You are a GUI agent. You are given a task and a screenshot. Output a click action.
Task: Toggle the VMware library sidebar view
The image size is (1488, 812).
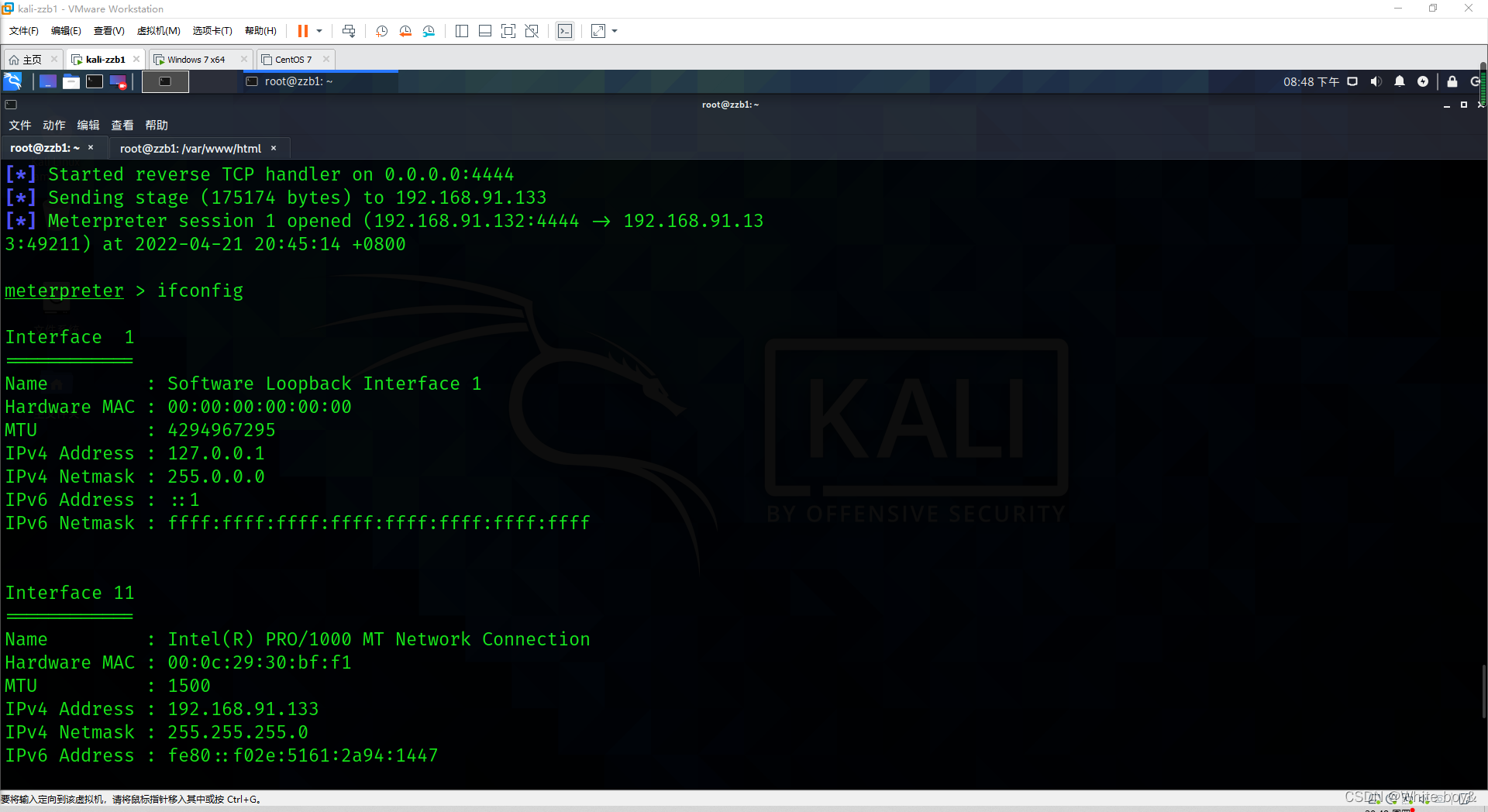click(x=462, y=31)
